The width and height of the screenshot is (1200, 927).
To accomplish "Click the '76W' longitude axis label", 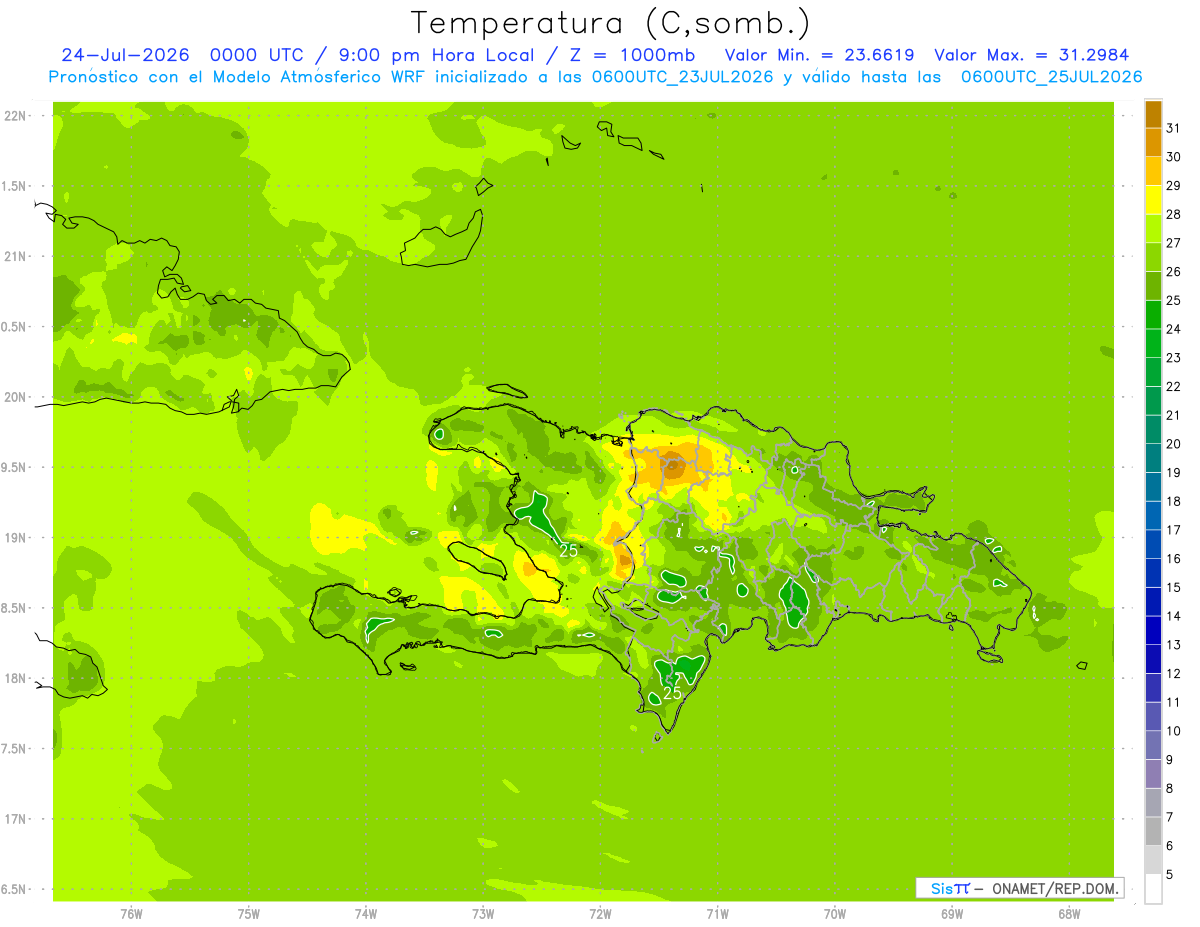I will pos(131,914).
